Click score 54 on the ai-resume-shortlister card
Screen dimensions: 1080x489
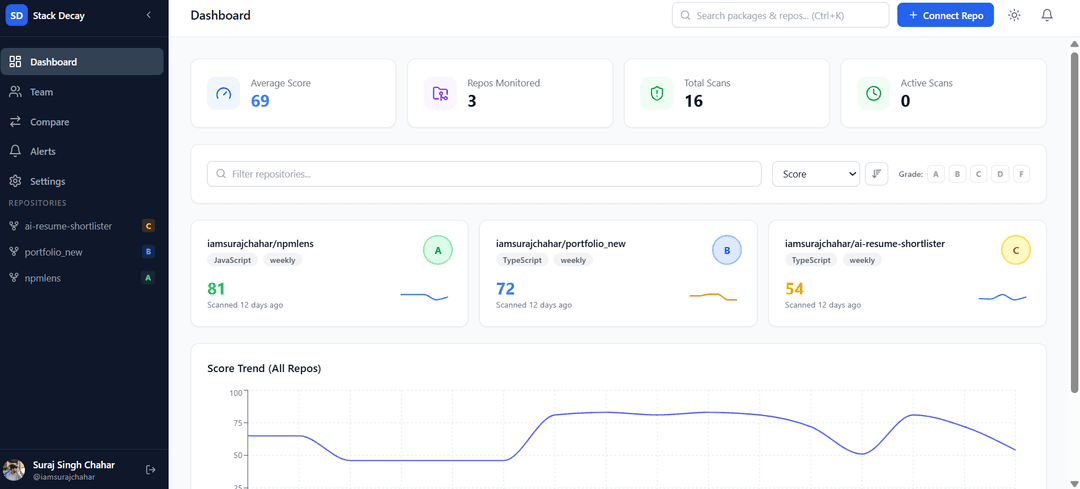click(x=794, y=289)
